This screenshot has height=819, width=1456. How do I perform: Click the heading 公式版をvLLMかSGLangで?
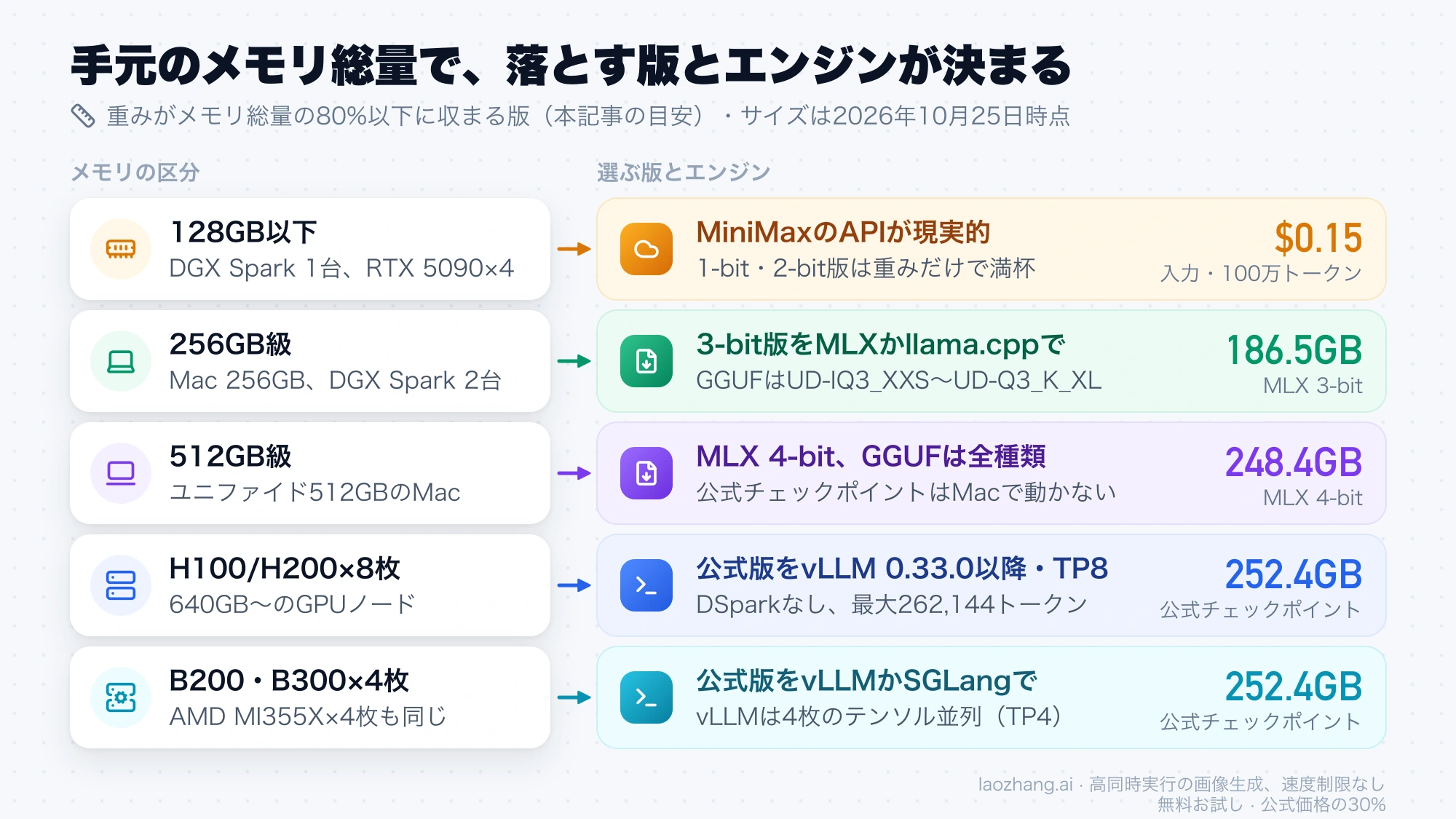(867, 681)
